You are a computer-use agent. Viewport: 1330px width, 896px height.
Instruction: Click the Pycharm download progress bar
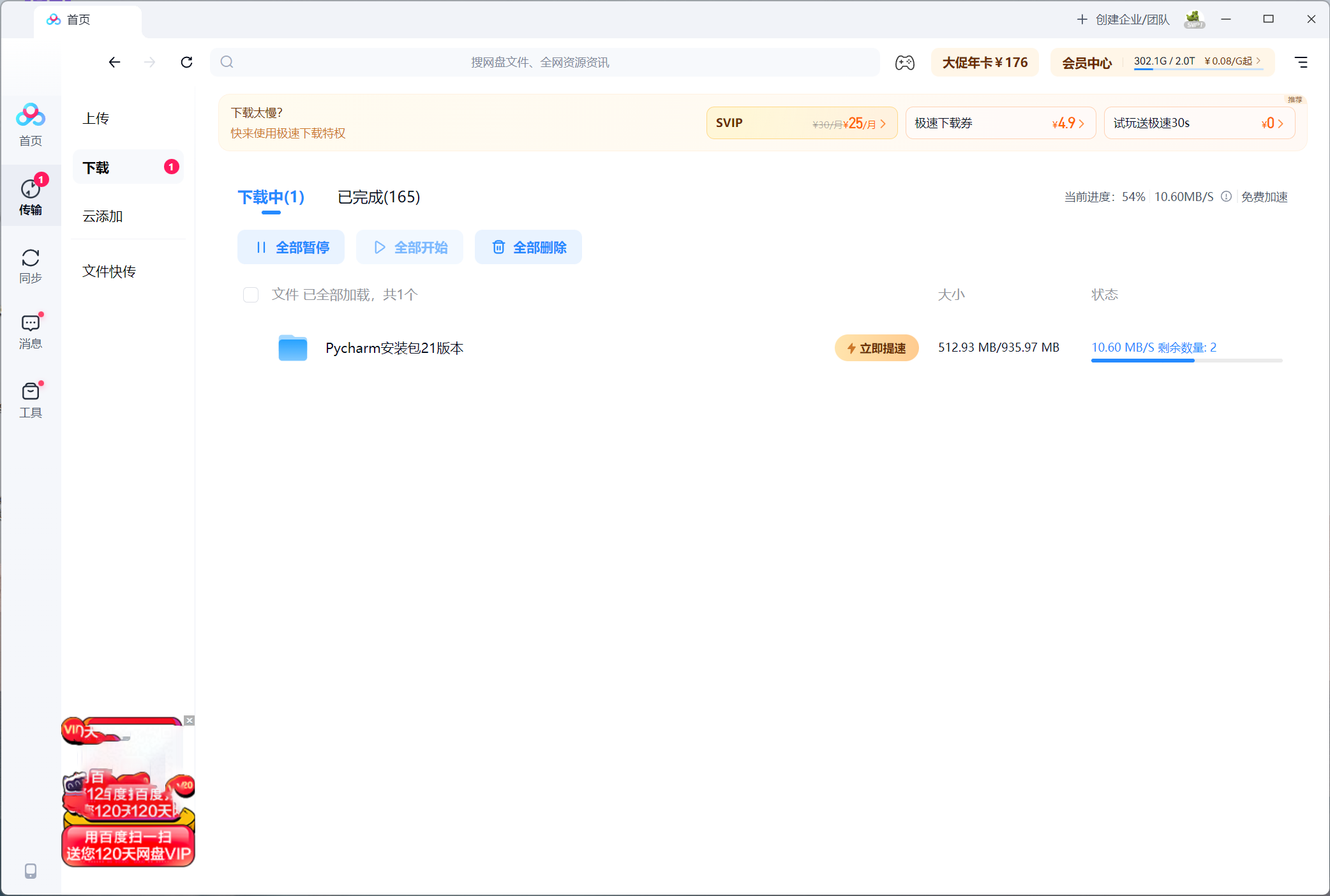(1186, 361)
